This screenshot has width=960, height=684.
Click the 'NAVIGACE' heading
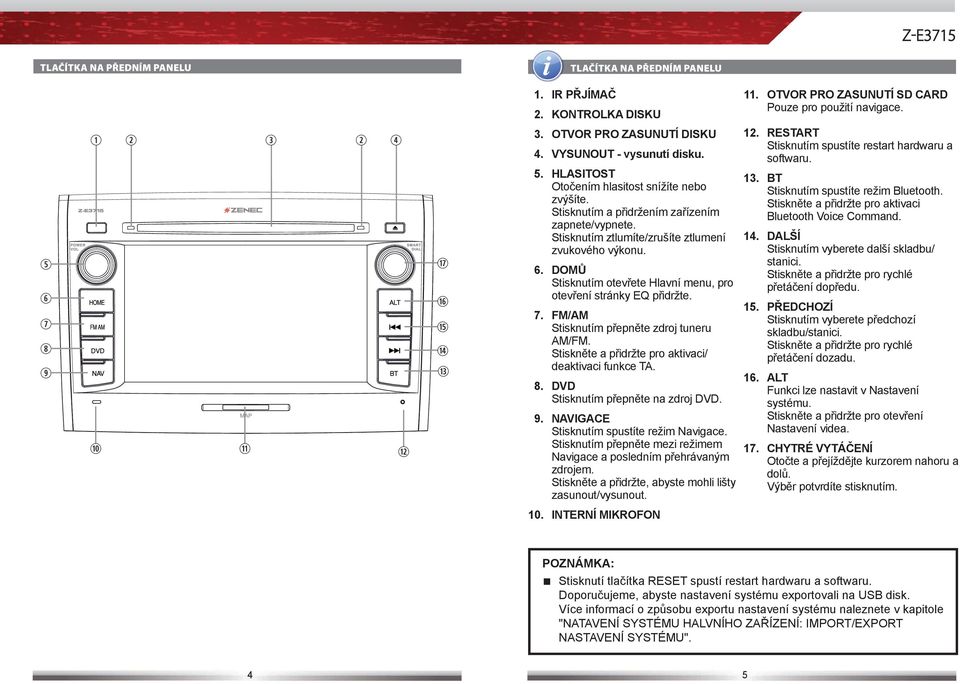pos(580,419)
